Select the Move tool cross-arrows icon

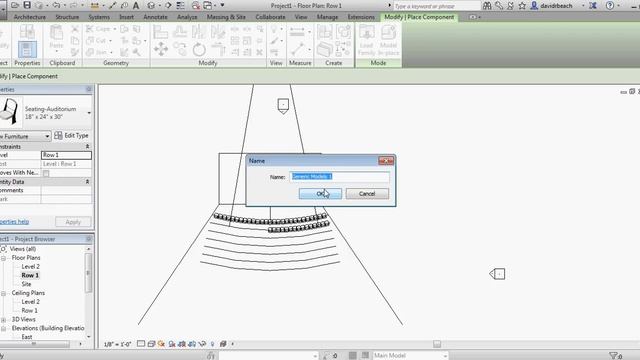161,49
